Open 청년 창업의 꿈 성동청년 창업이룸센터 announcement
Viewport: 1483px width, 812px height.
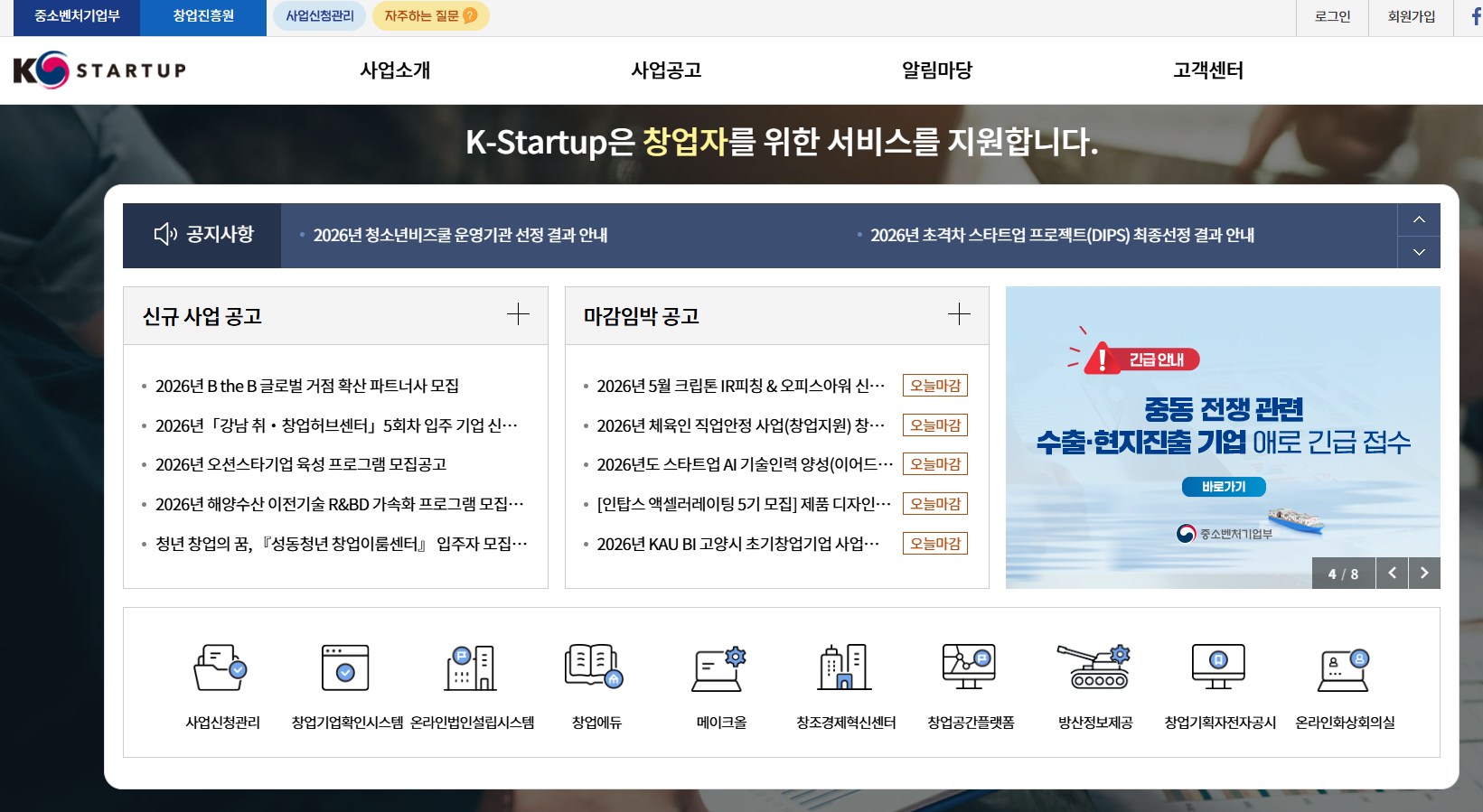pyautogui.click(x=341, y=544)
